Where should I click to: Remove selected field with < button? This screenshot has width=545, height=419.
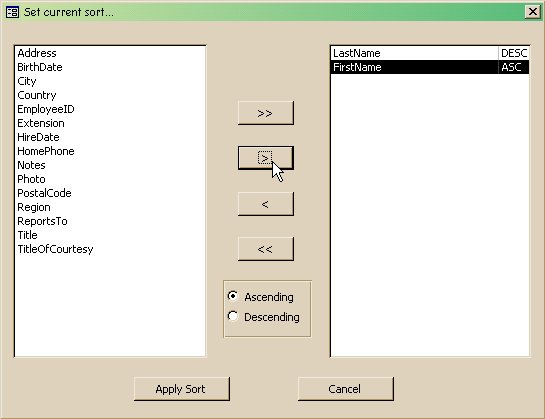click(266, 204)
